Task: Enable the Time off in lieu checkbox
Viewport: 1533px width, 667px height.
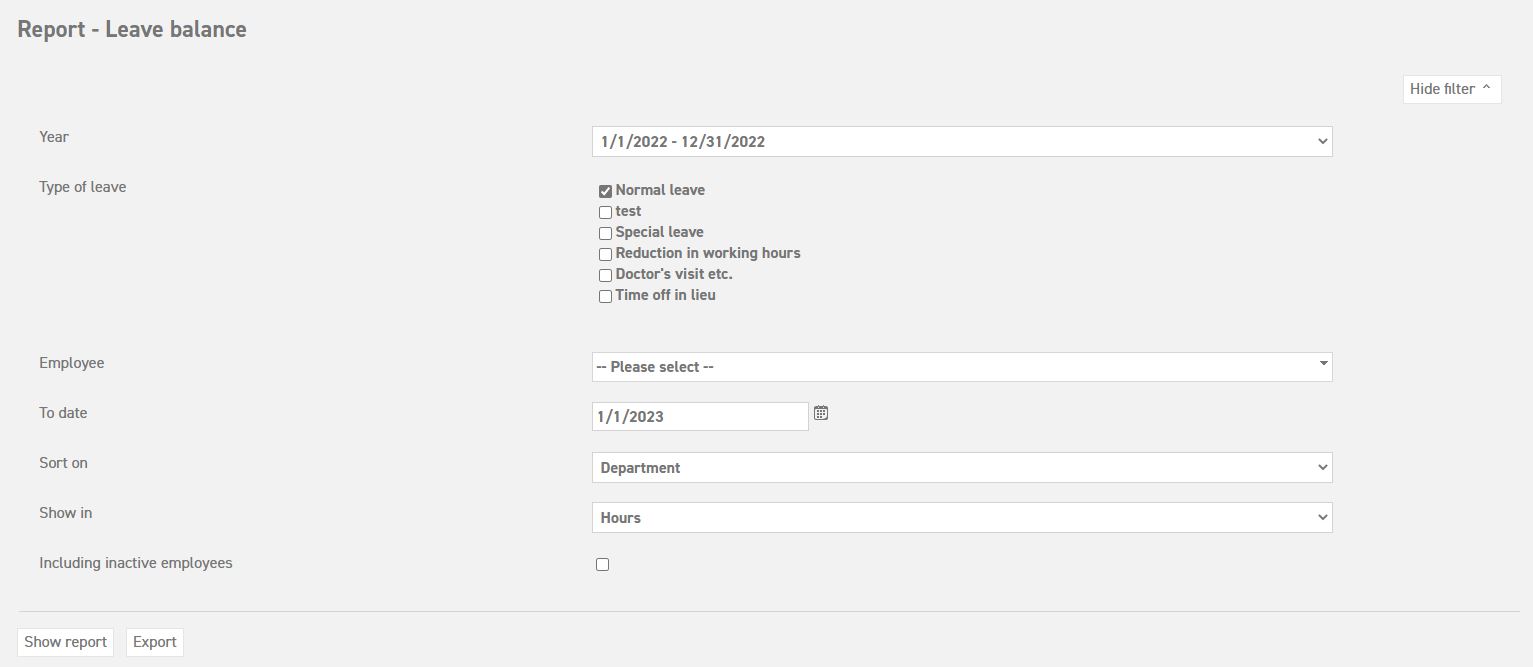Action: (x=605, y=296)
